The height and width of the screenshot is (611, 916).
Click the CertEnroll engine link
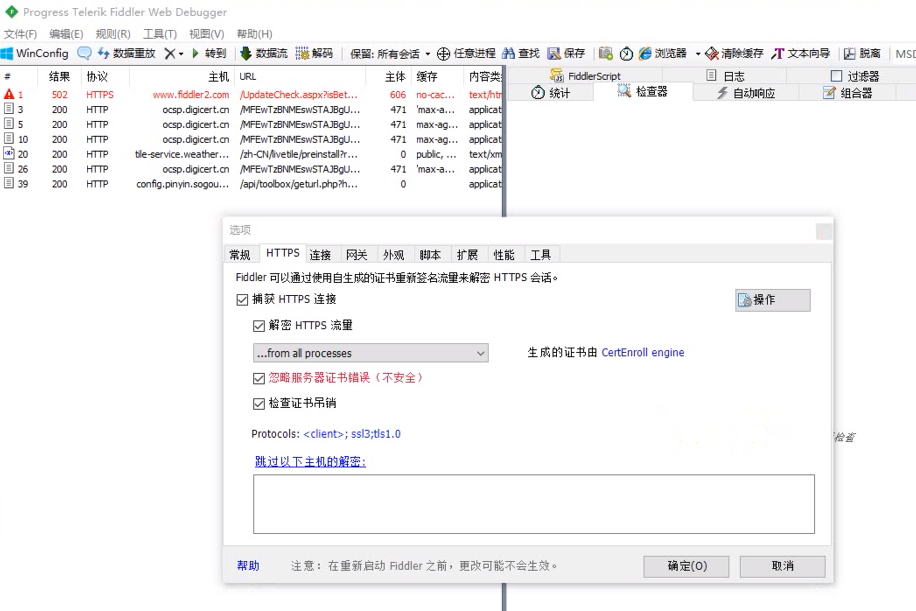pyautogui.click(x=643, y=352)
